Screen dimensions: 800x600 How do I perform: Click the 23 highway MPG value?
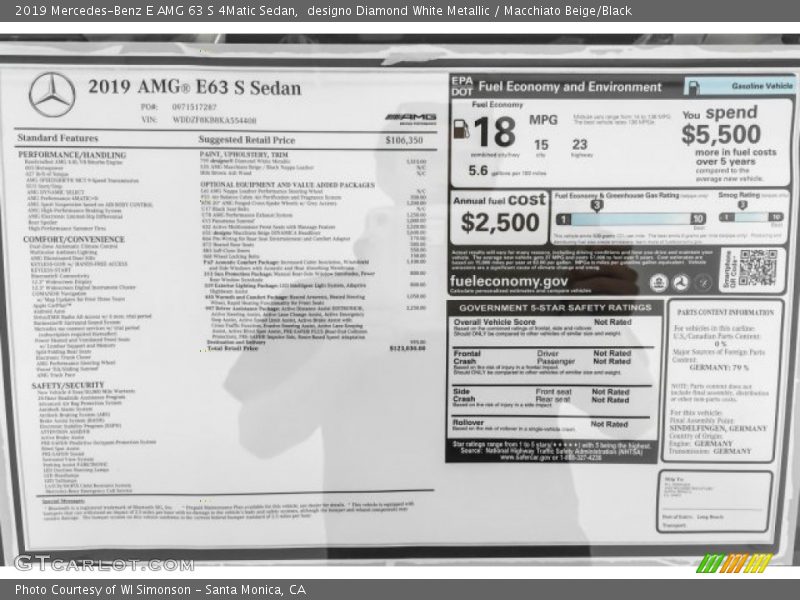pos(580,145)
